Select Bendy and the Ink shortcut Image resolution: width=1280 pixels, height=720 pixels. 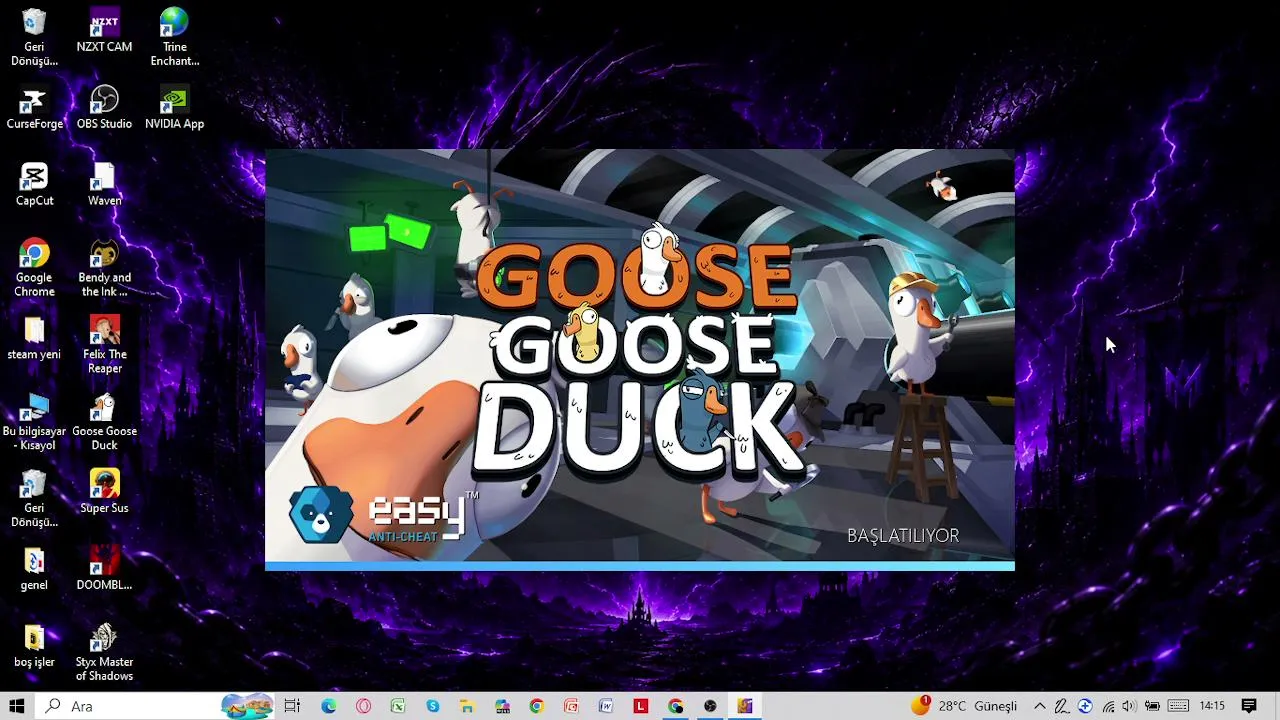[104, 268]
